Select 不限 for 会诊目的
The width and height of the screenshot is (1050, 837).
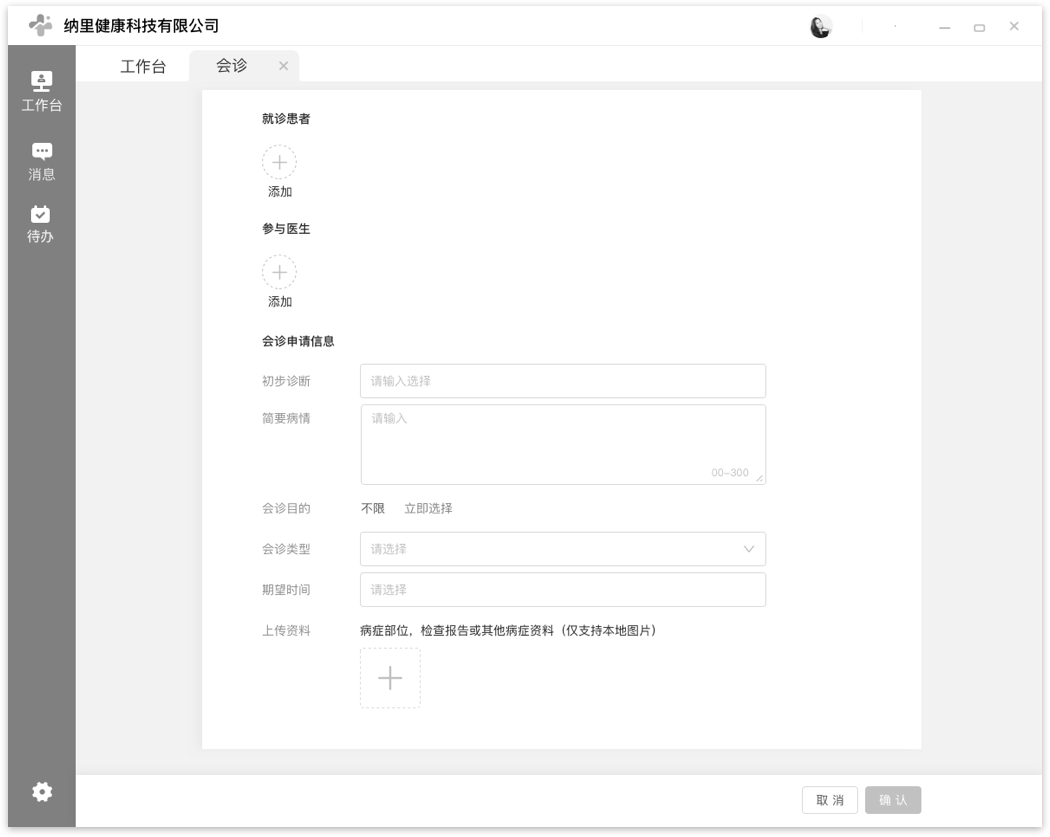(x=371, y=508)
